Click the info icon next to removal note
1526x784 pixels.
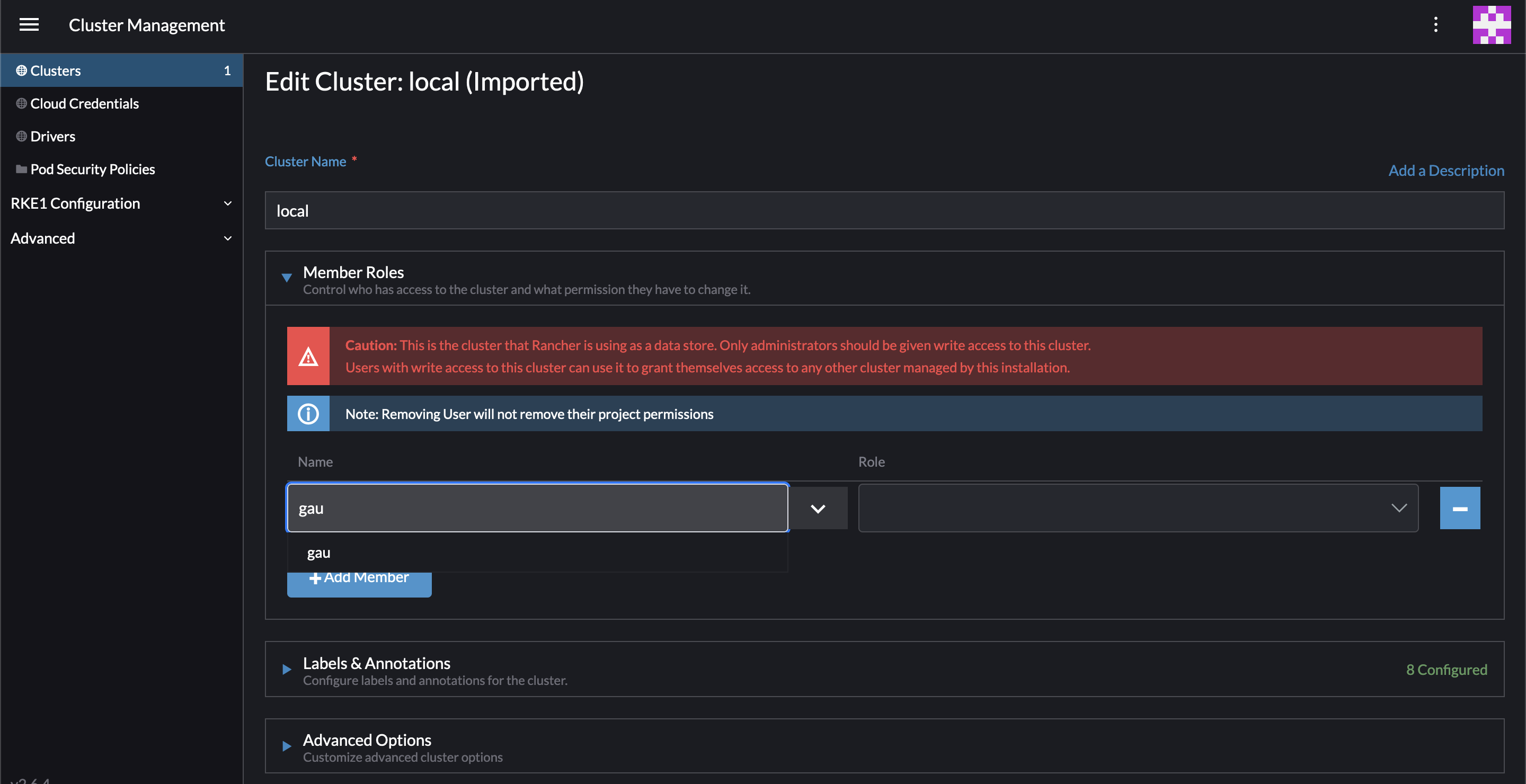pyautogui.click(x=307, y=413)
